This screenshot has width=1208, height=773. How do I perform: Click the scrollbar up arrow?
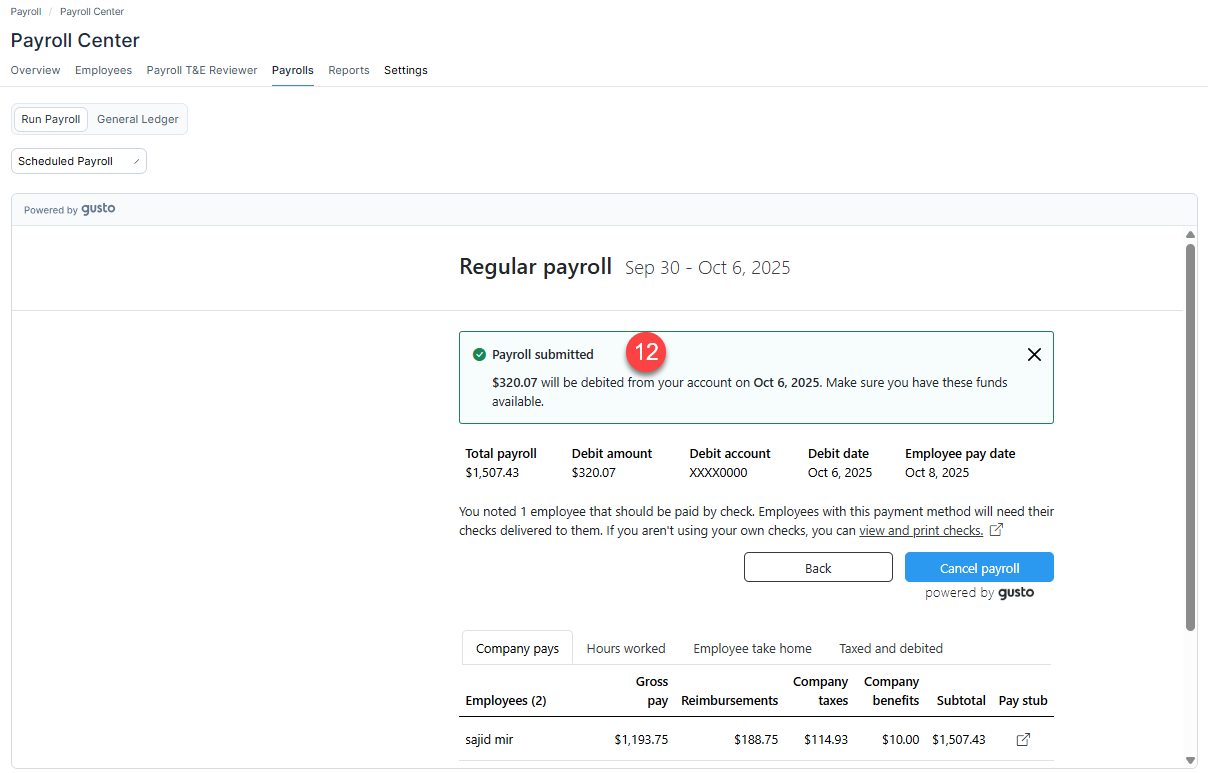click(1190, 234)
